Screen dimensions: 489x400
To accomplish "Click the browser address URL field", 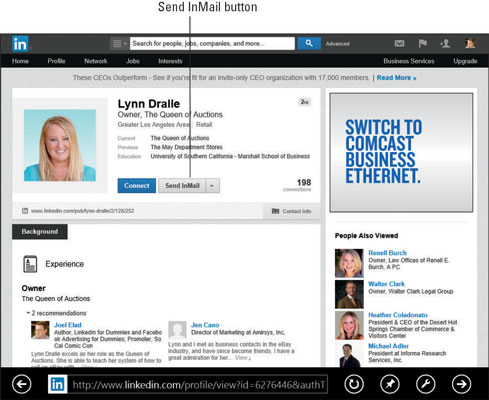I will click(x=198, y=384).
